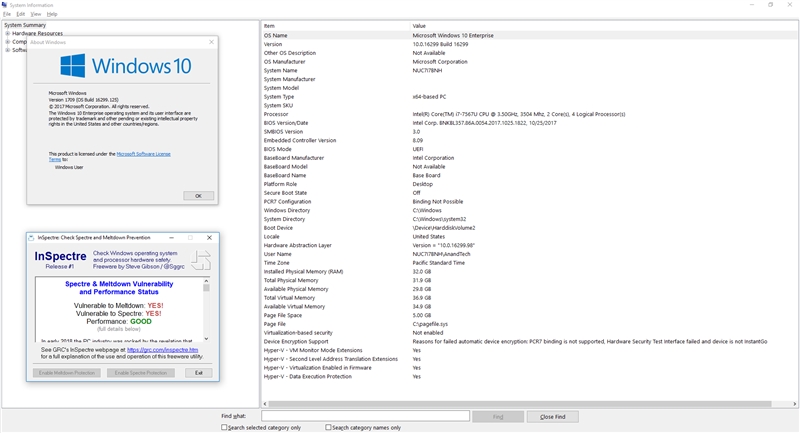Open the File menu

[7, 14]
